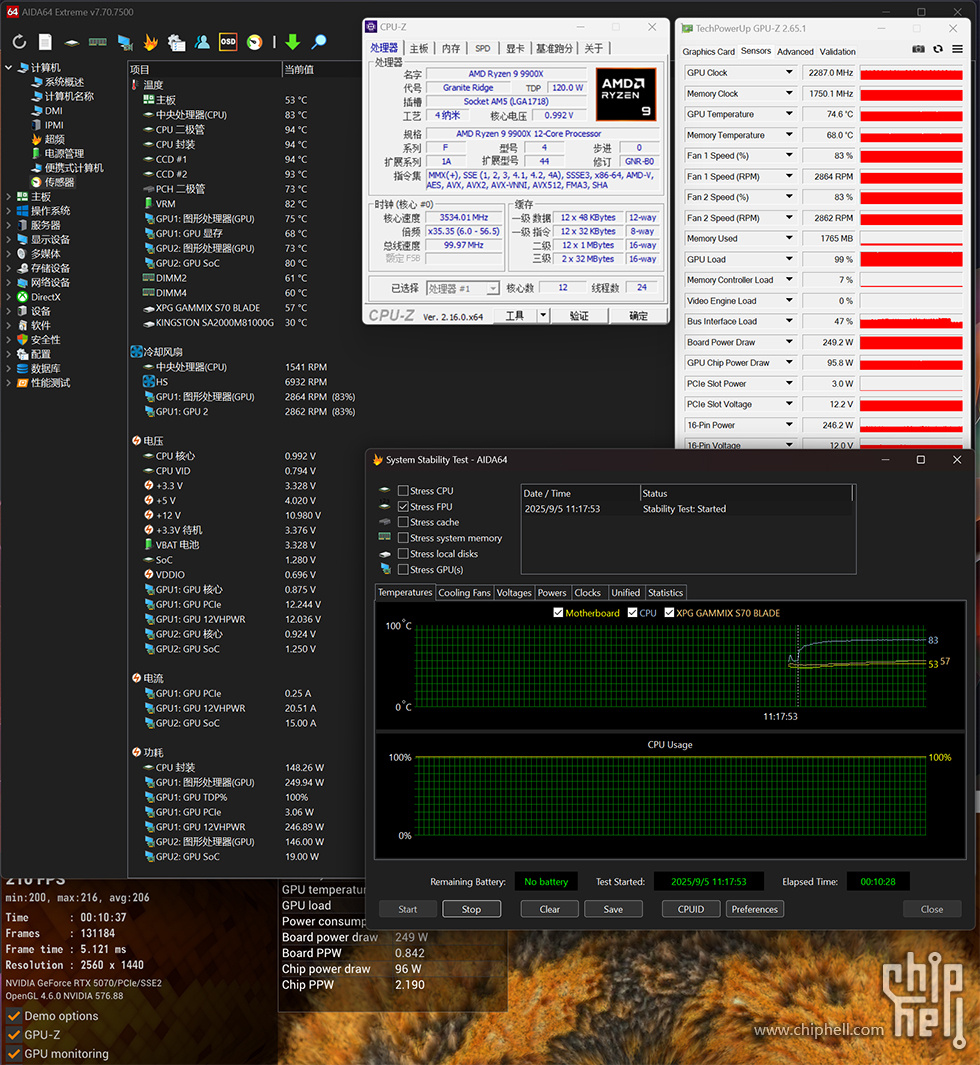Uncheck XPG GAMMIX S70 BLADE graph checkbox
Viewport: 980px width, 1065px height.
(669, 613)
